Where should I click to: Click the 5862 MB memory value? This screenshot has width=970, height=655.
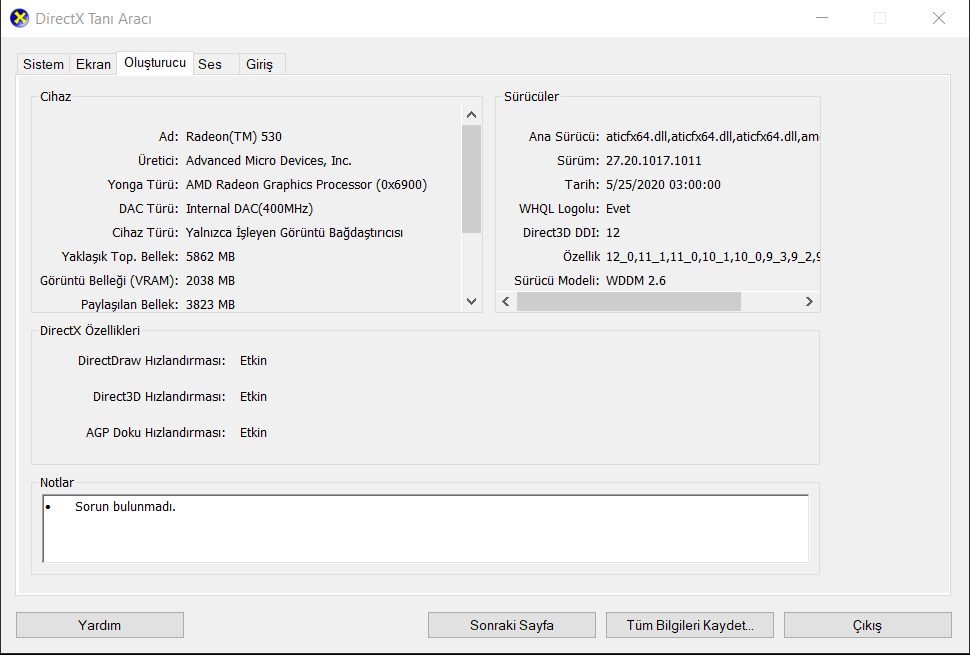click(210, 257)
